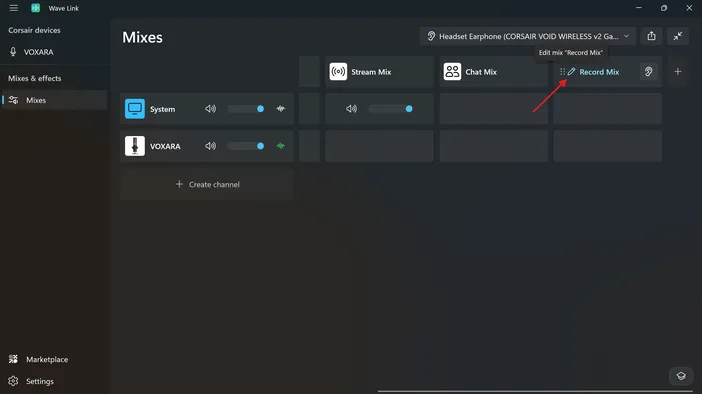The height and width of the screenshot is (394, 702).
Task: Open the Mixes page in sidebar
Action: tap(55, 100)
